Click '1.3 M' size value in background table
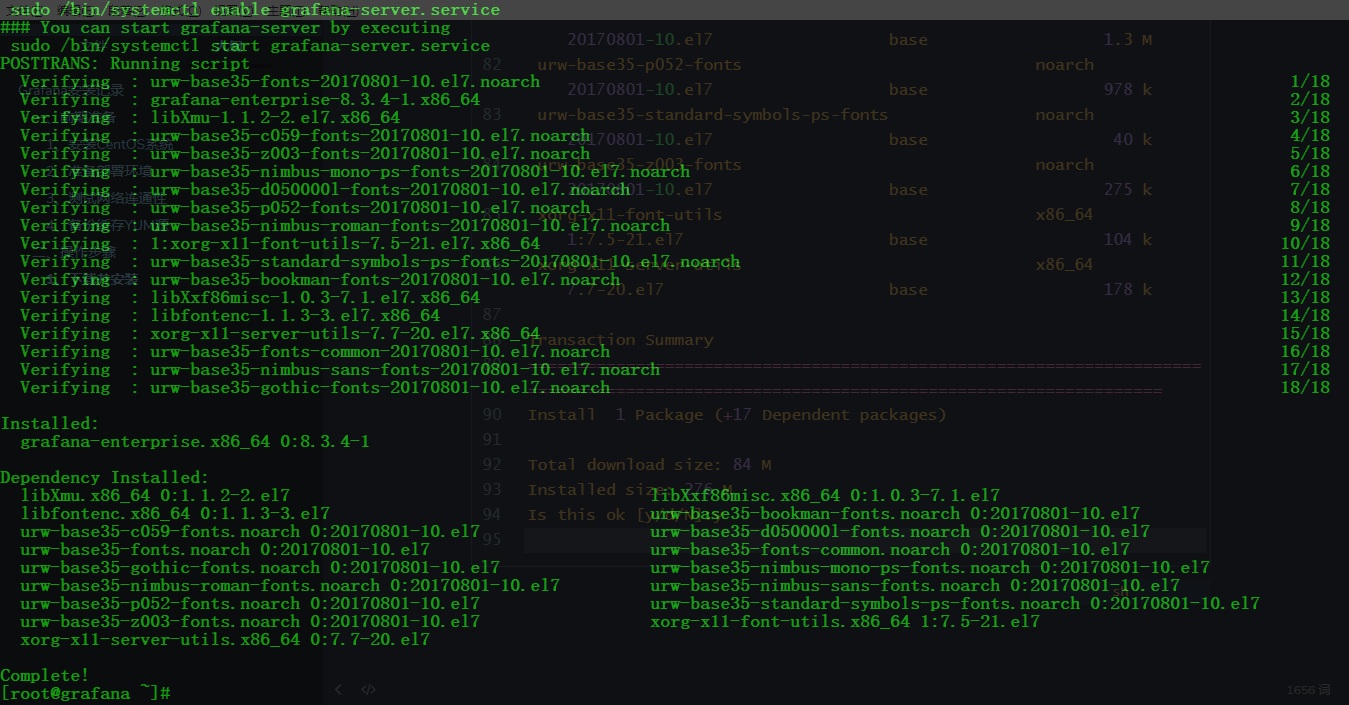This screenshot has height=705, width=1349. (1128, 40)
